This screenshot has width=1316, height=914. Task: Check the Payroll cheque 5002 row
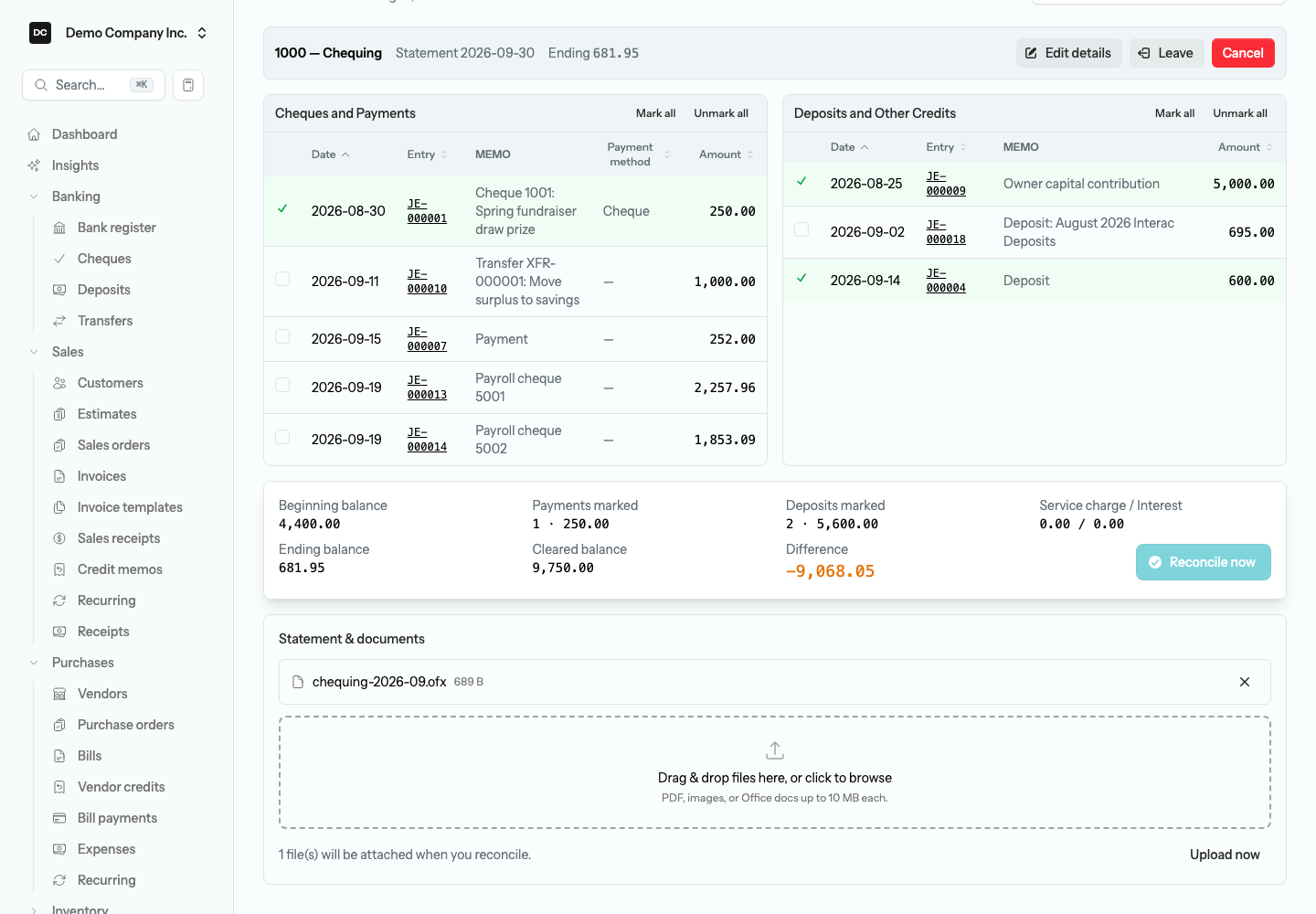click(282, 438)
